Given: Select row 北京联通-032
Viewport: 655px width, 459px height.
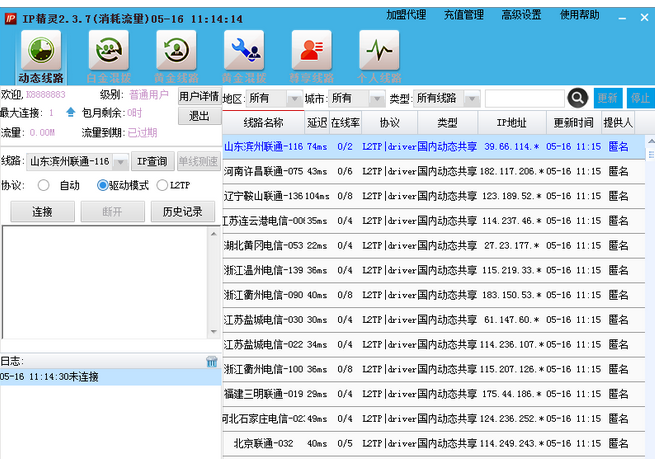Looking at the screenshot, I should (x=434, y=444).
